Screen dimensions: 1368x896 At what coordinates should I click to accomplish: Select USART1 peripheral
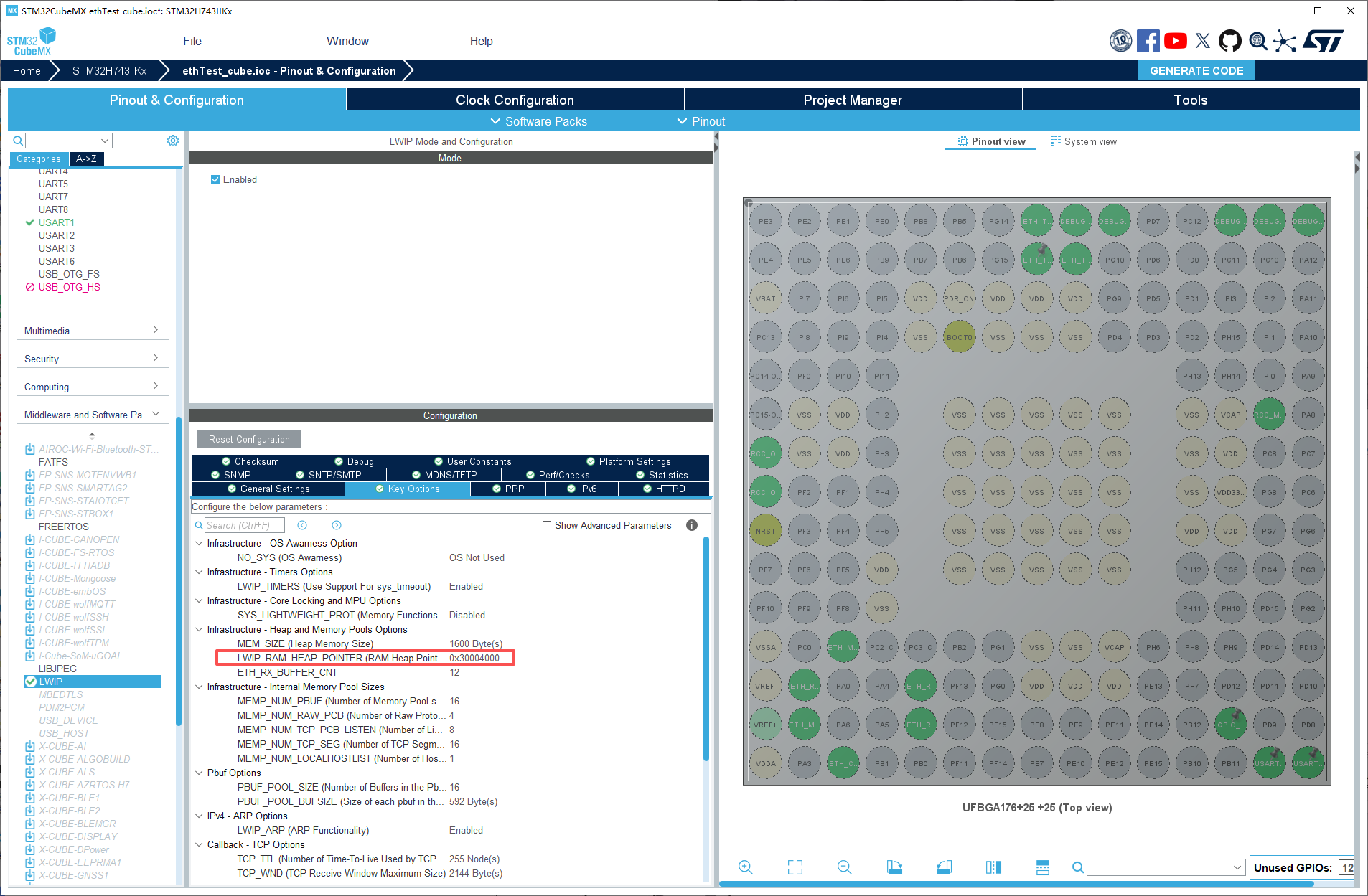56,222
